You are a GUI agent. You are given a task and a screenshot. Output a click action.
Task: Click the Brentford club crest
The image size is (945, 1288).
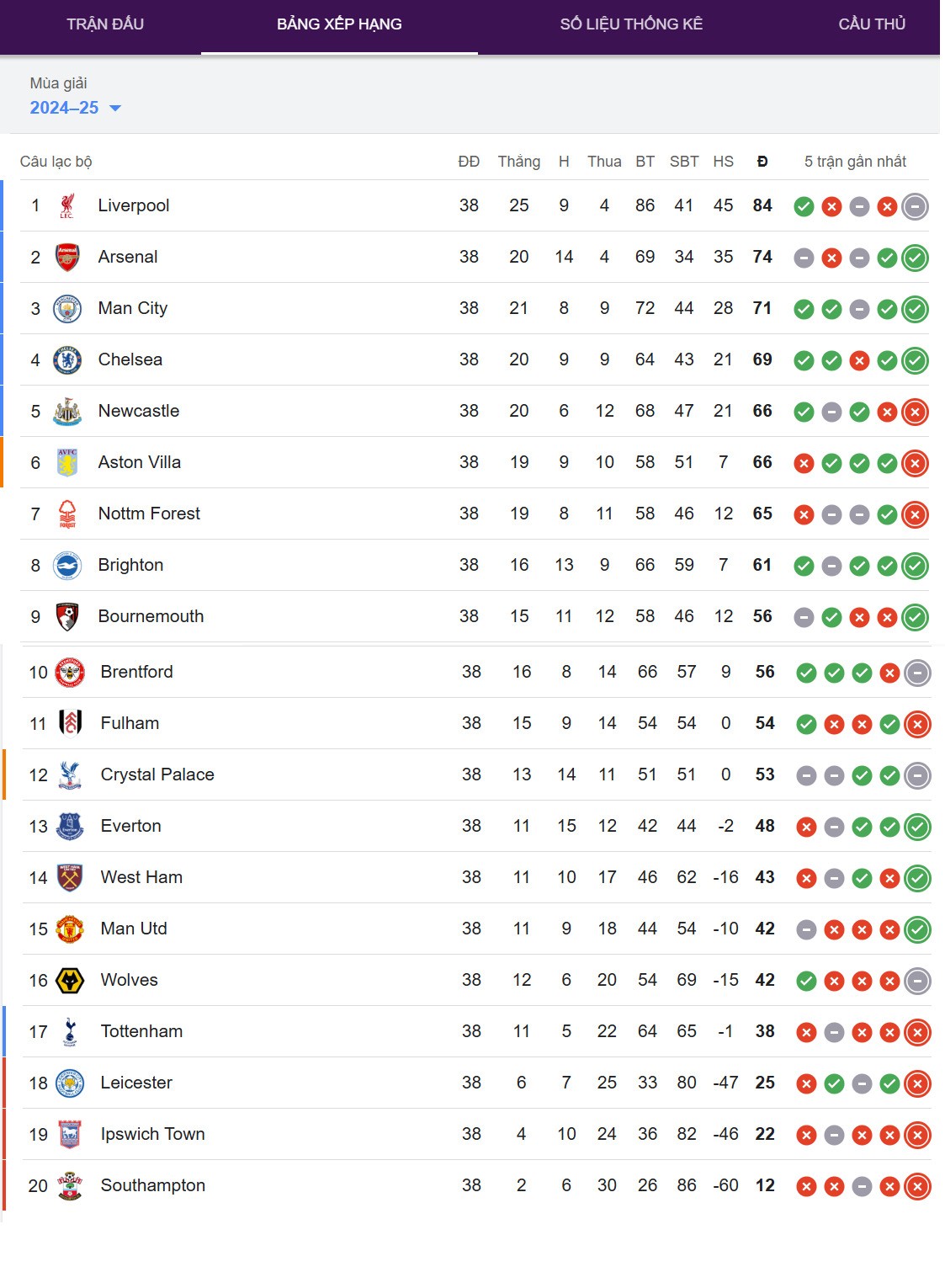point(70,673)
